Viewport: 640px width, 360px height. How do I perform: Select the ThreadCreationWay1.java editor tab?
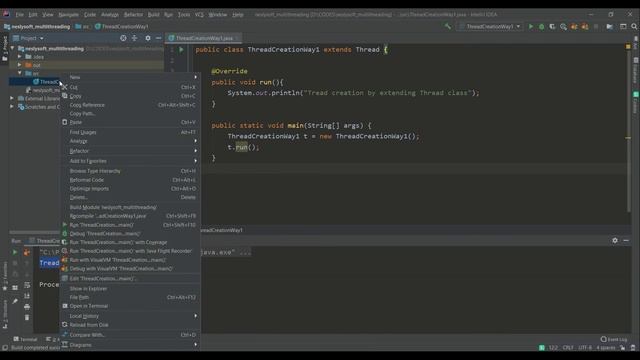pyautogui.click(x=204, y=38)
